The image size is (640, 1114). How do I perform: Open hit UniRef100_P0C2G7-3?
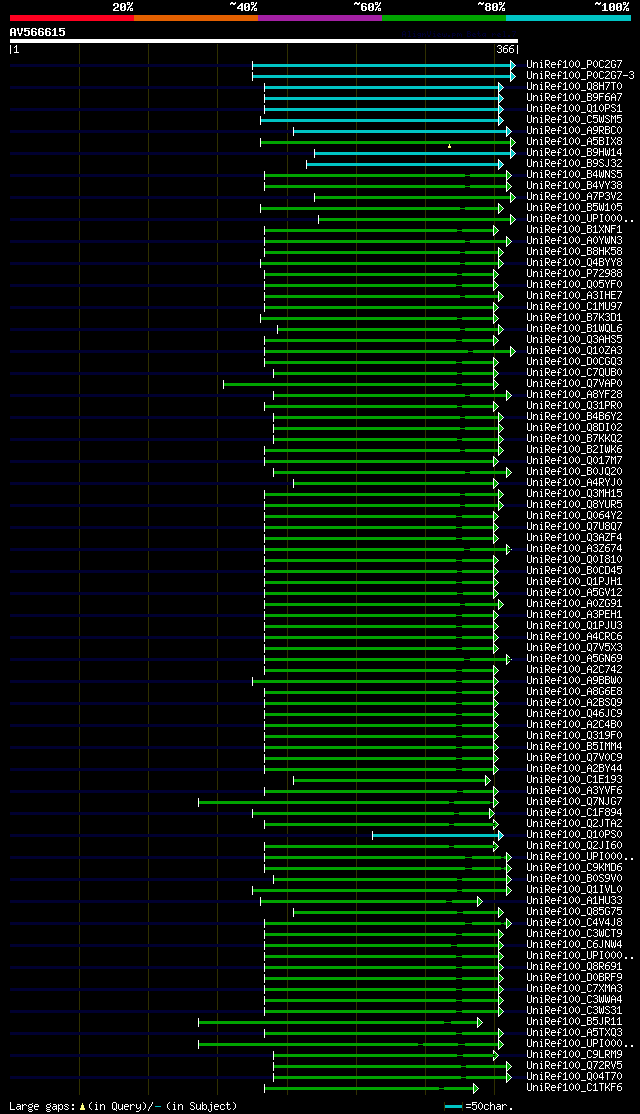pos(580,75)
